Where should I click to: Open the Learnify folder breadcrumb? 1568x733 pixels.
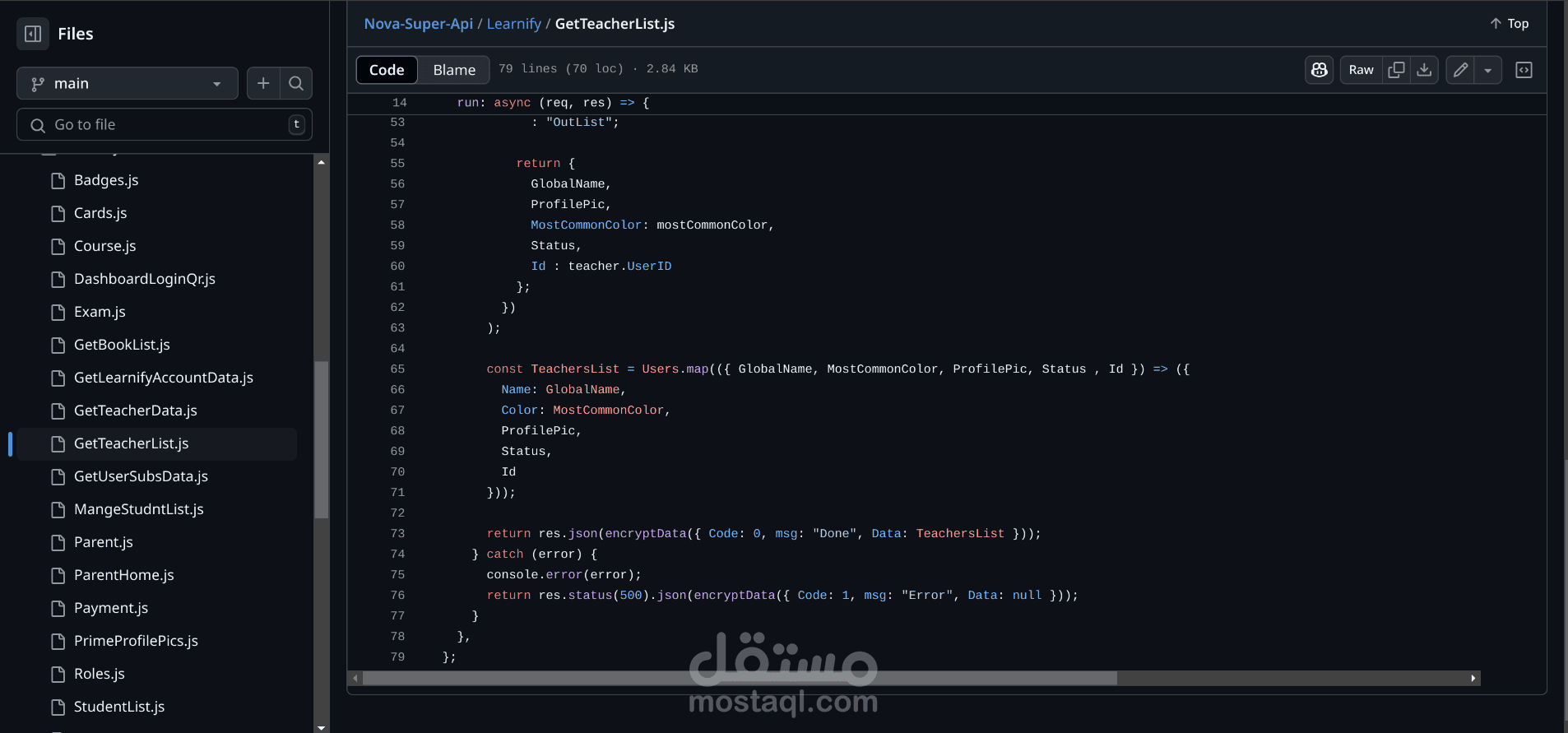[513, 24]
